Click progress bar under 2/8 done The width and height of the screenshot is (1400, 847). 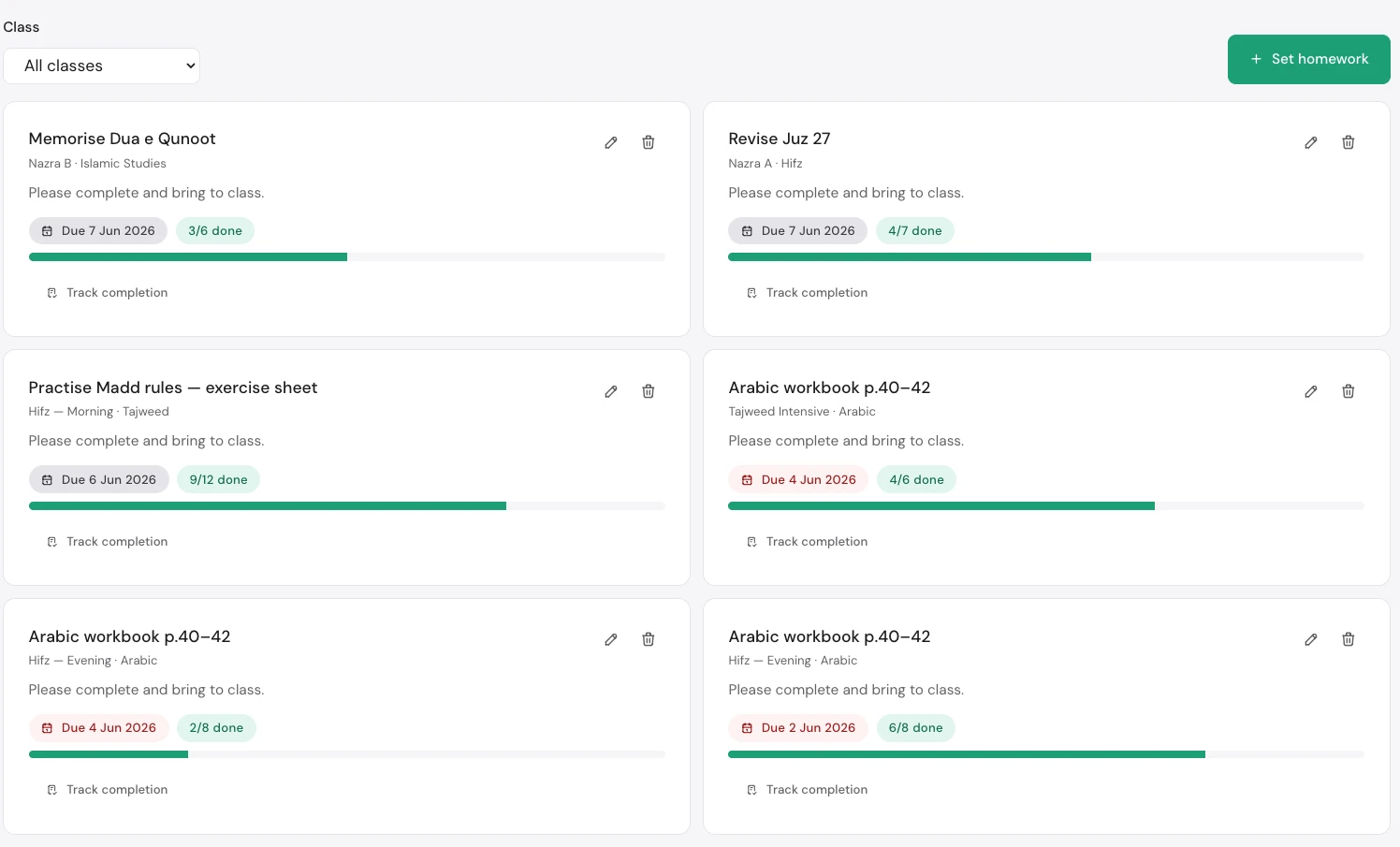(x=347, y=753)
